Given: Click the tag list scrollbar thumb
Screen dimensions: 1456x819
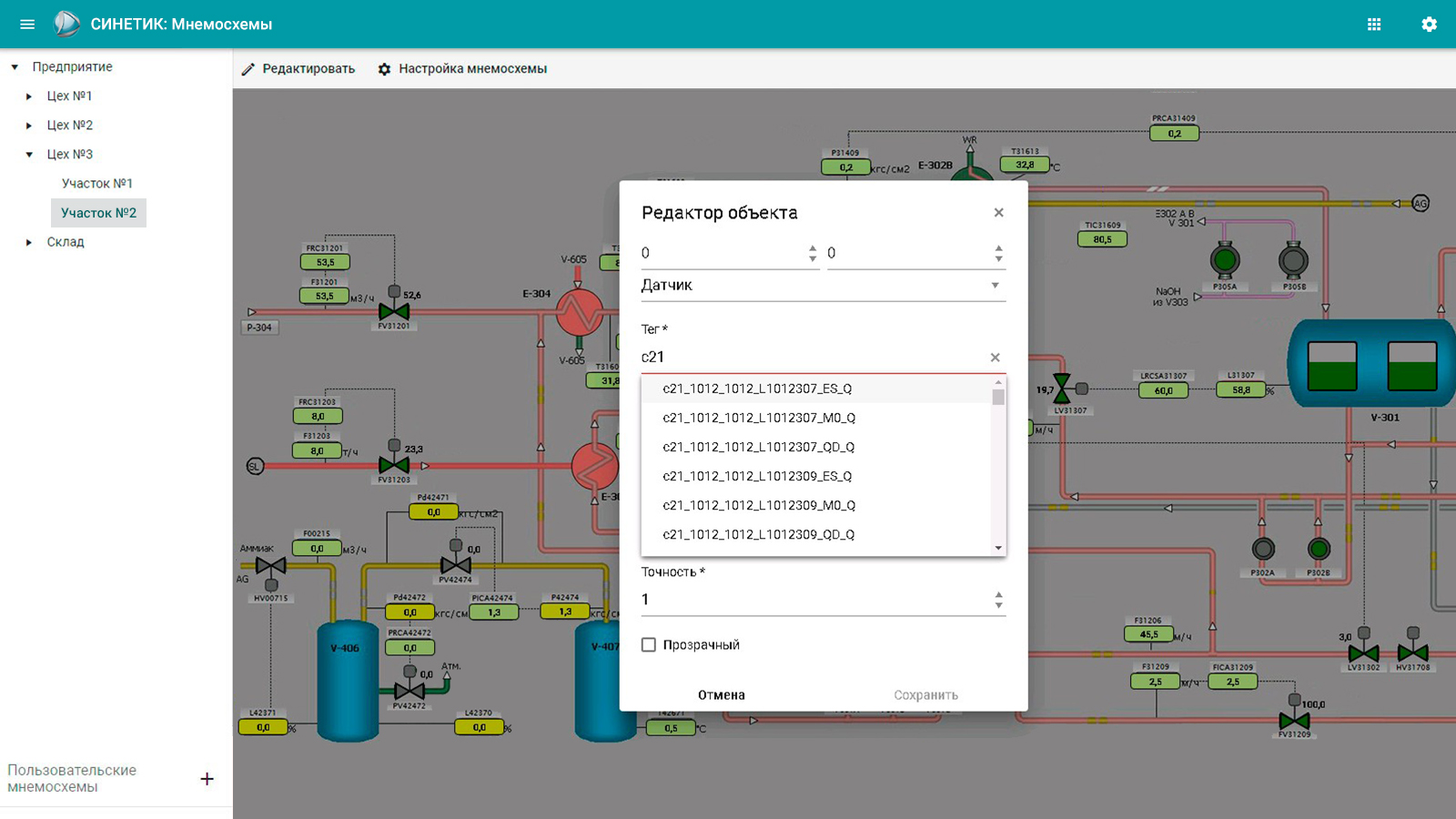Looking at the screenshot, I should (x=998, y=398).
